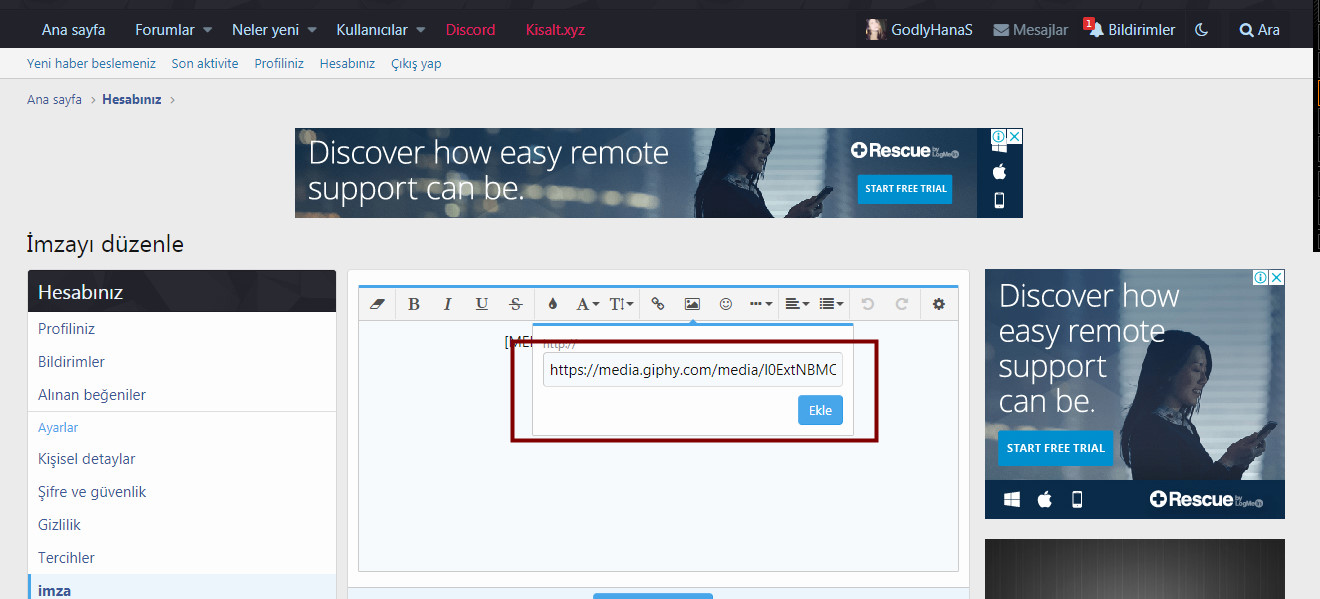Toggle dark mode moon icon

pyautogui.click(x=1202, y=30)
